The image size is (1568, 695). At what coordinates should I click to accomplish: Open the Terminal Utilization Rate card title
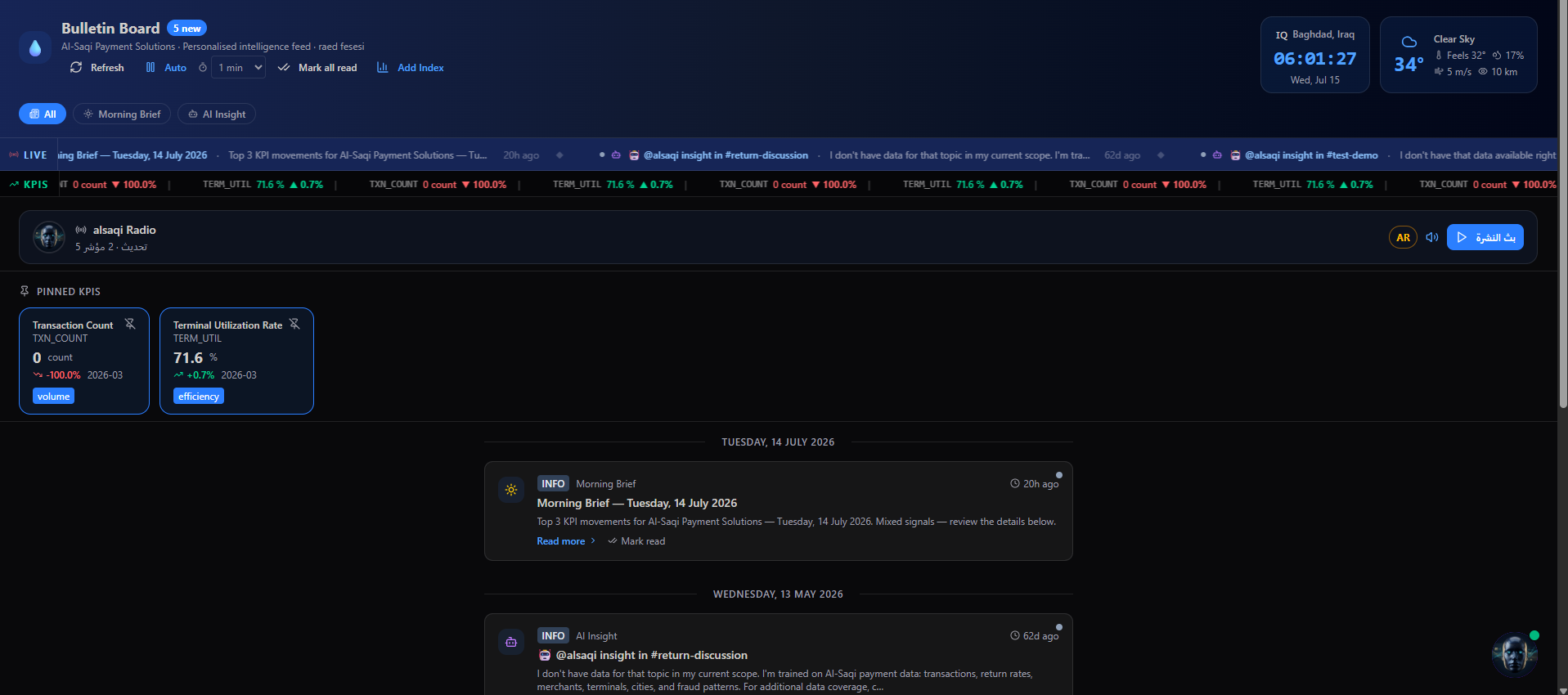[227, 325]
